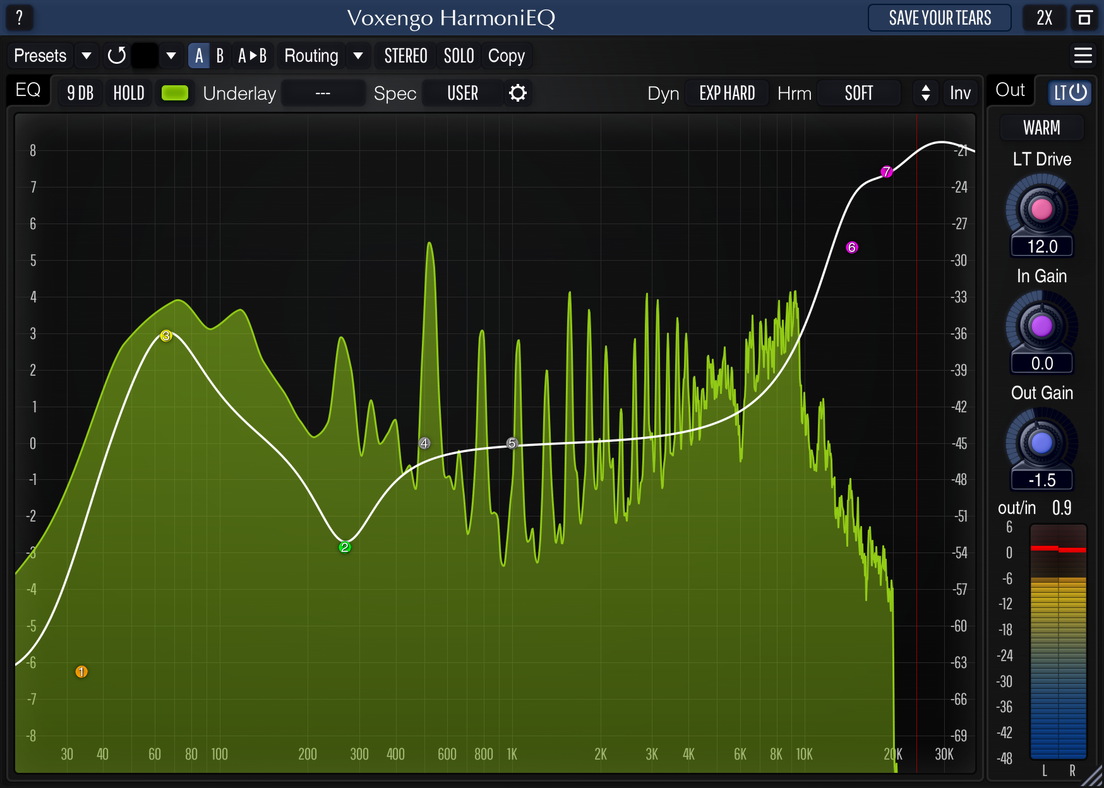Toggle the LT limiter power switch

click(1069, 90)
